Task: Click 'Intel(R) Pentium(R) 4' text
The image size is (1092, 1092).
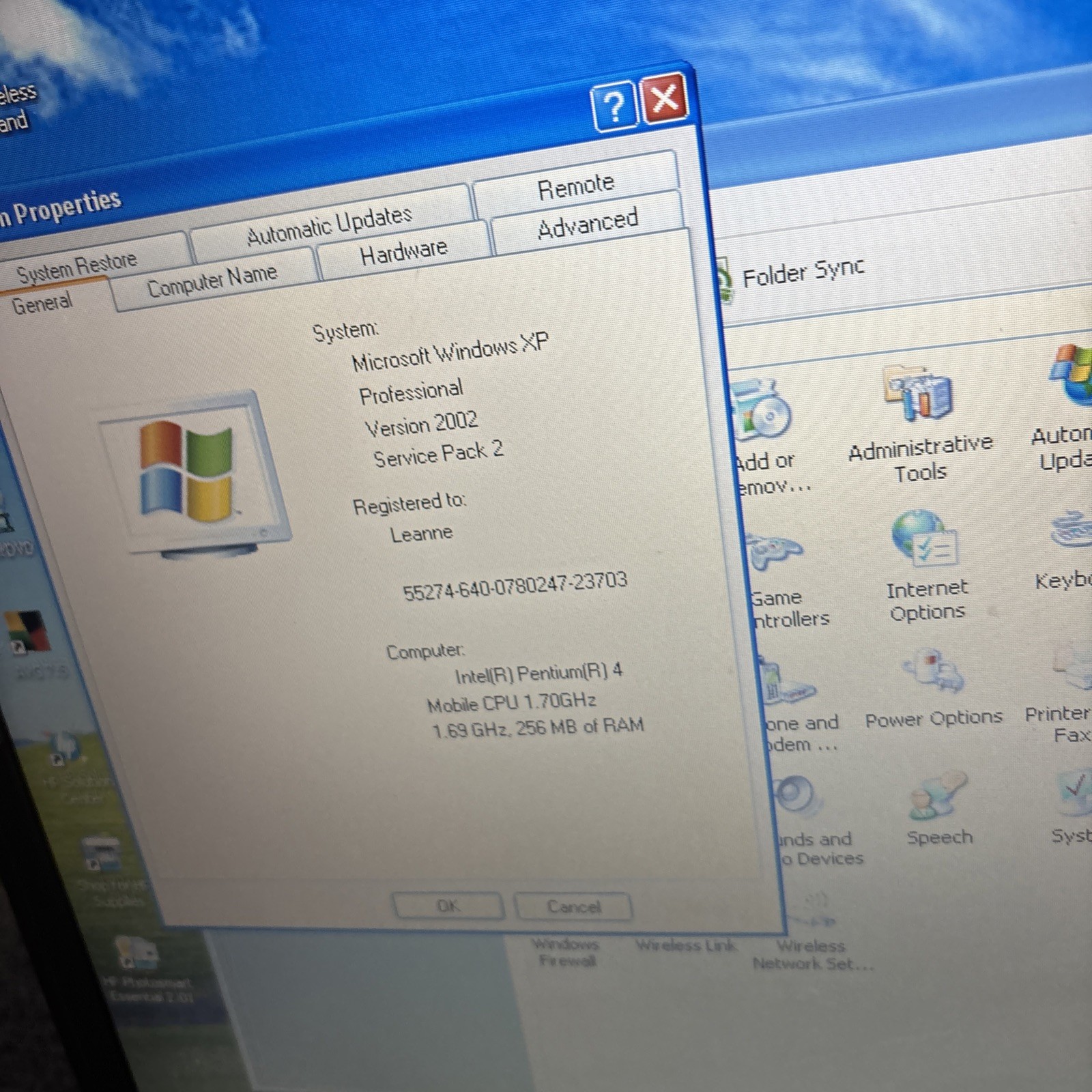Action: pos(538,673)
